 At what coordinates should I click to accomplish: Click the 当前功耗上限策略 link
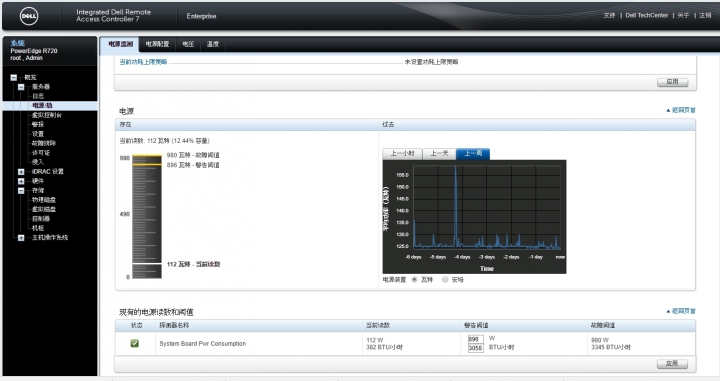coord(143,62)
